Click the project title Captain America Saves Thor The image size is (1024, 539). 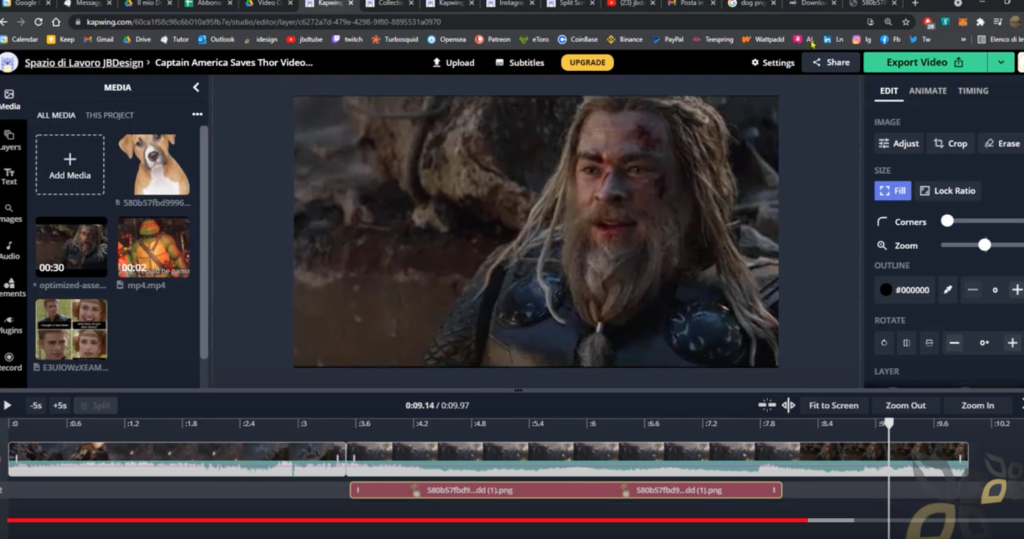(234, 63)
